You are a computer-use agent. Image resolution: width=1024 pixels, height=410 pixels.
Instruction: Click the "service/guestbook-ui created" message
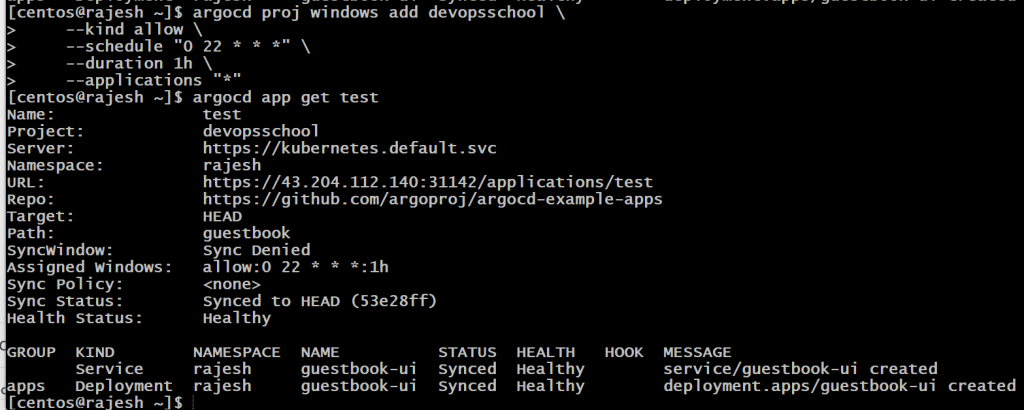coord(800,369)
